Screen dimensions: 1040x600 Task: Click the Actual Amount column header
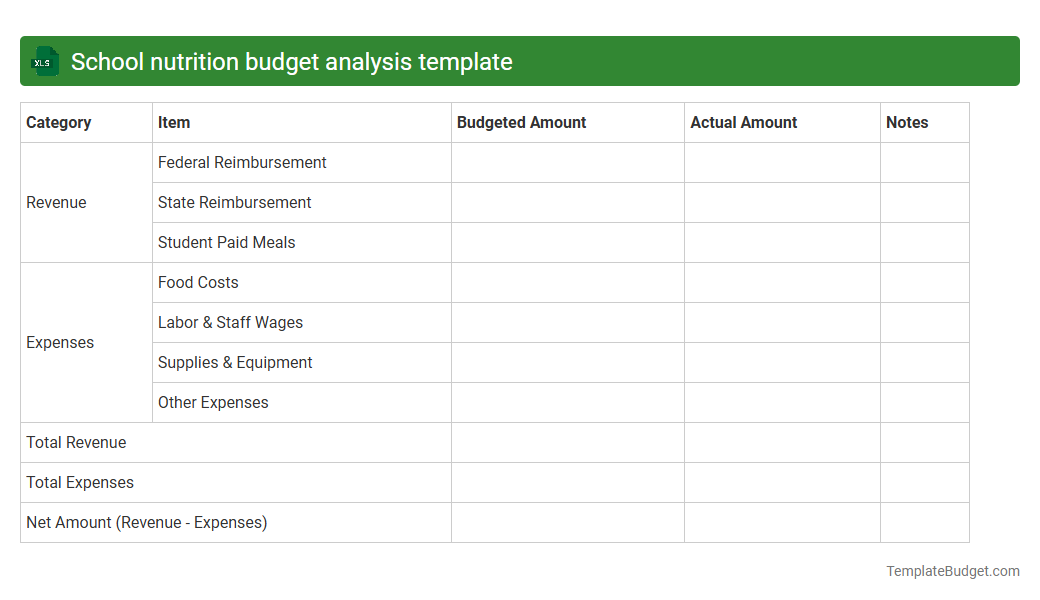[x=743, y=122]
